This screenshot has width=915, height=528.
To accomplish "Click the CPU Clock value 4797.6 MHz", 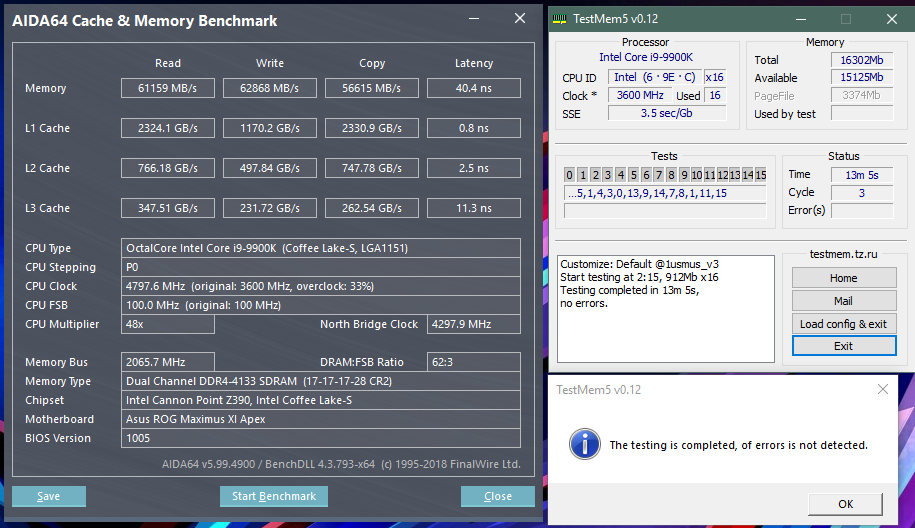I will 320,286.
